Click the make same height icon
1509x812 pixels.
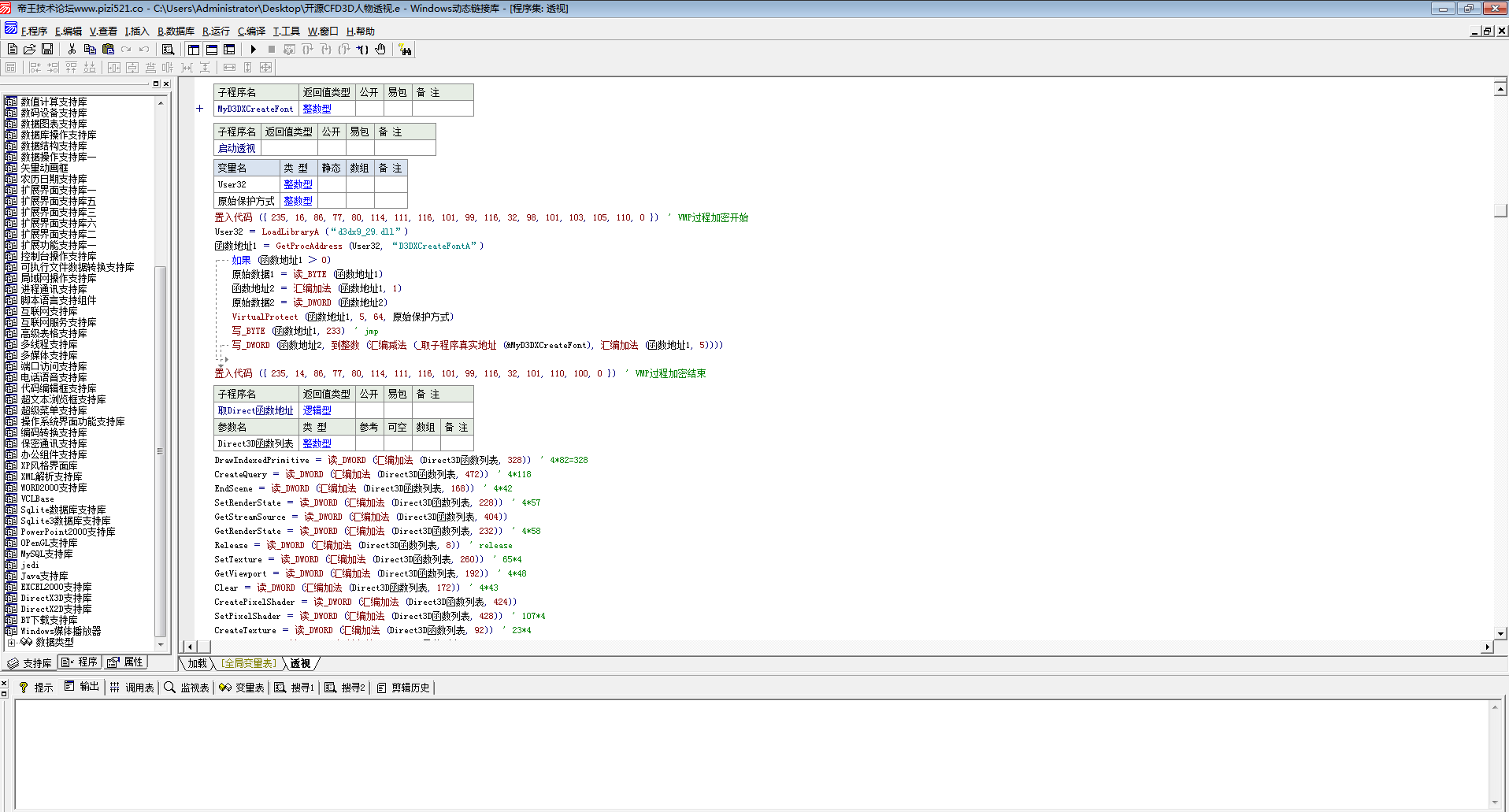click(x=247, y=68)
